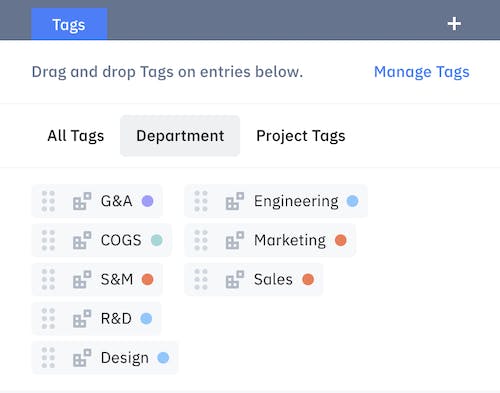The width and height of the screenshot is (500, 393).
Task: Click the drag handle on G&A tag
Action: [x=48, y=201]
